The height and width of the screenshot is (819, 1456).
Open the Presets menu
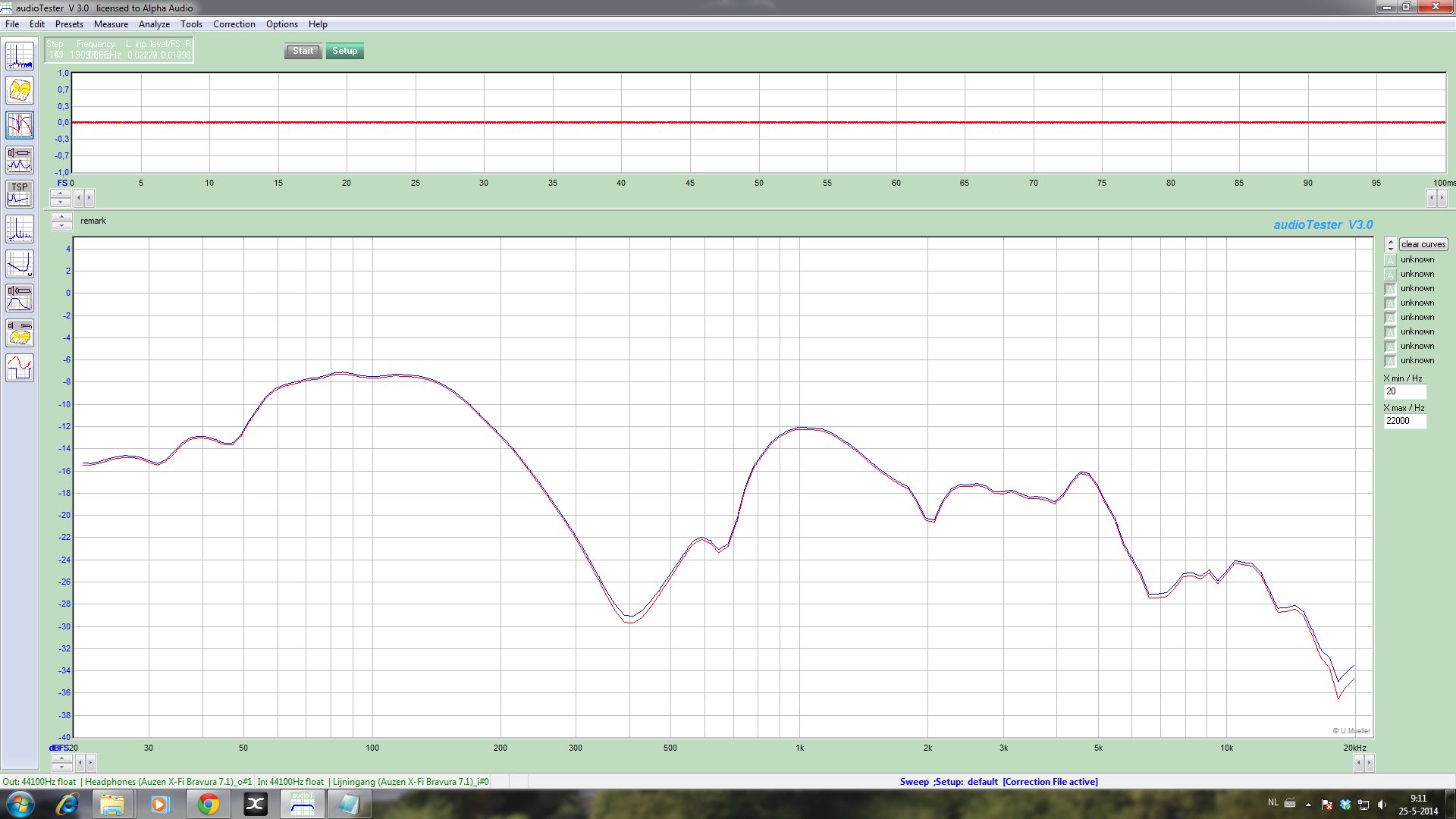69,24
